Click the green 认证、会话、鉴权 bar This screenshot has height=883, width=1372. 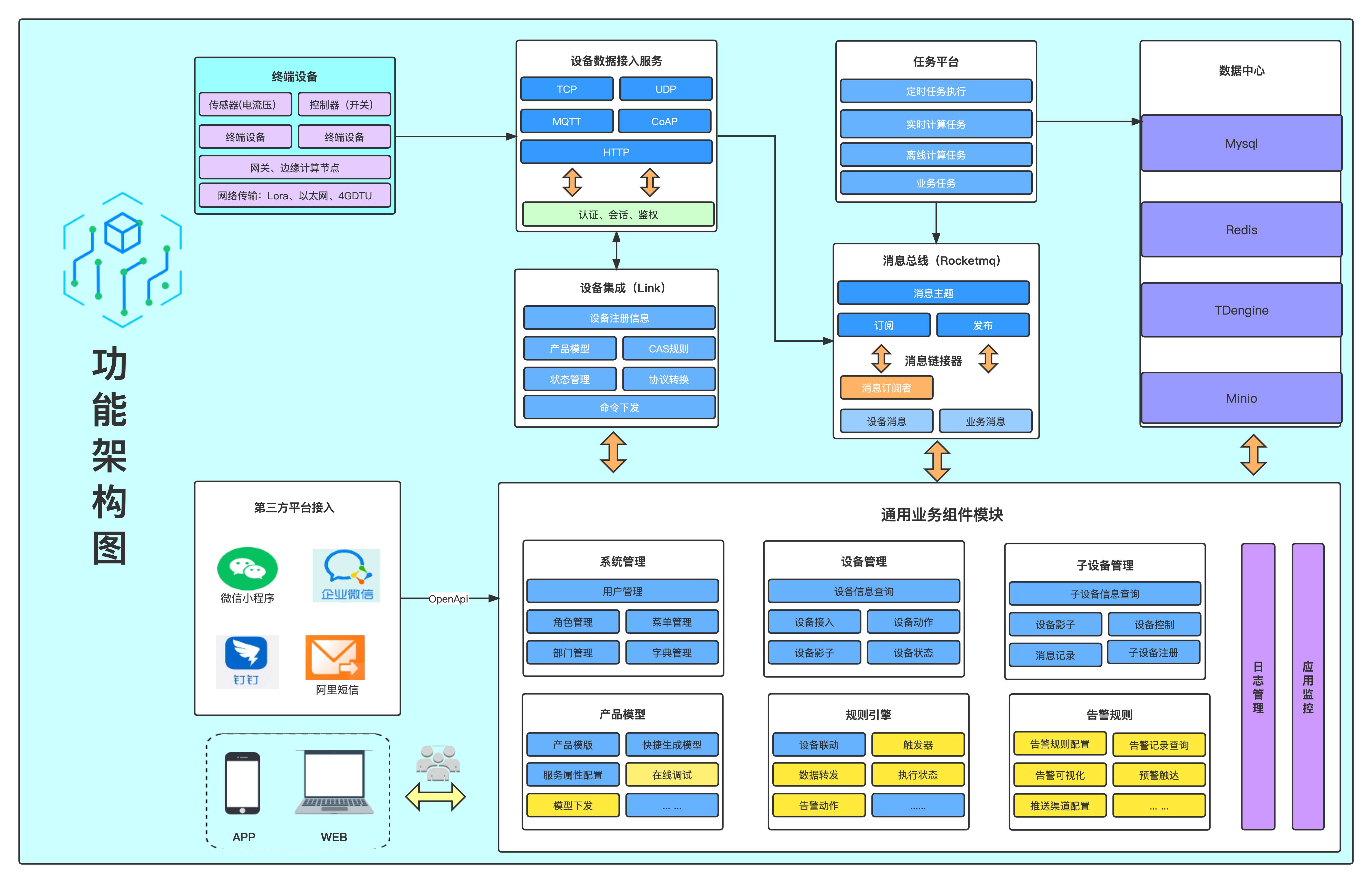(618, 214)
